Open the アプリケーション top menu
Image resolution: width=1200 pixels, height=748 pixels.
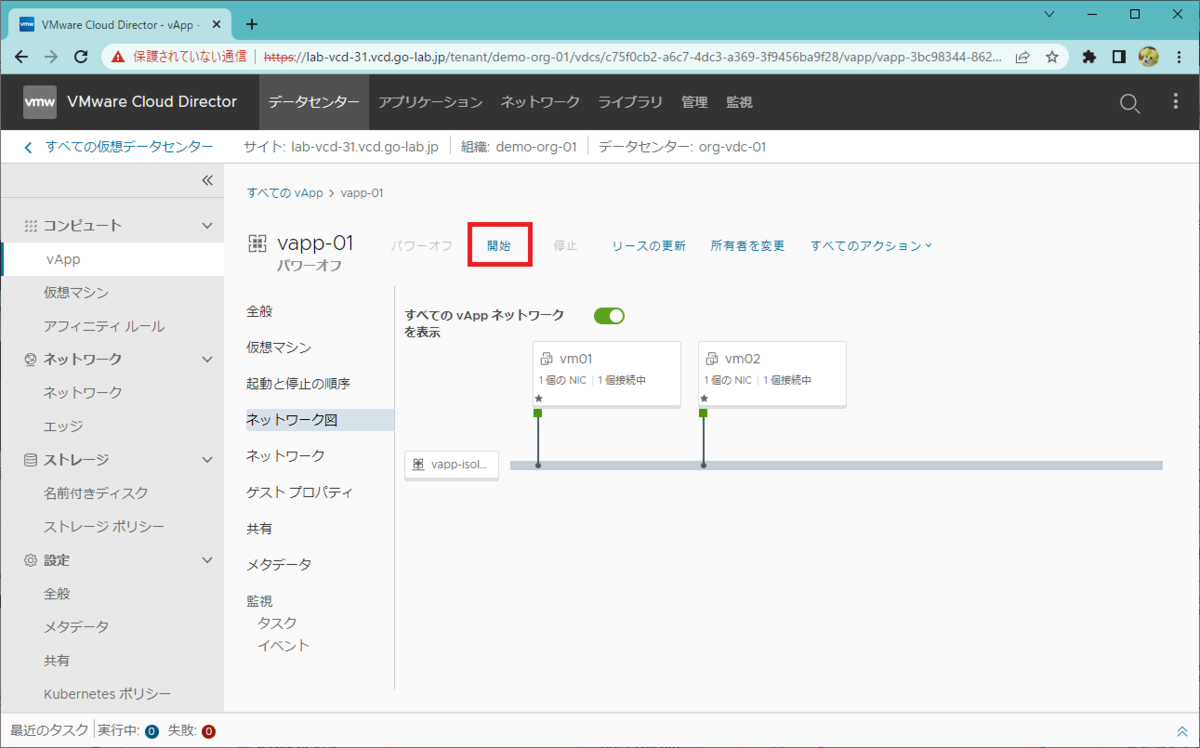pyautogui.click(x=430, y=102)
